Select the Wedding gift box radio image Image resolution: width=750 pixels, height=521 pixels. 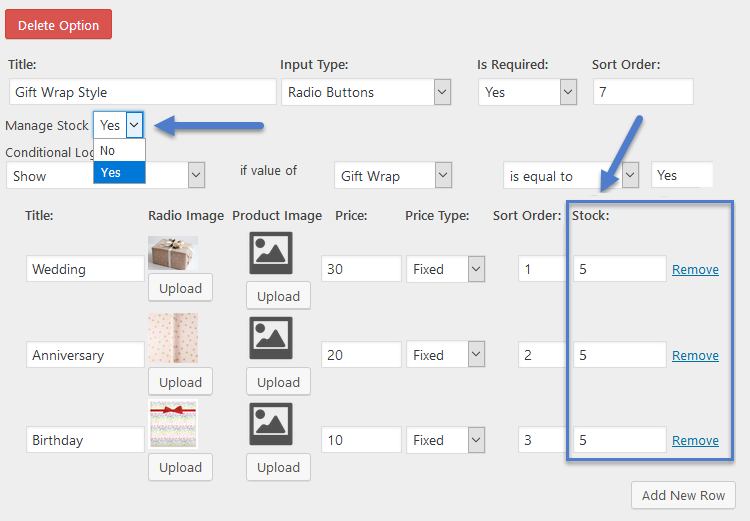173,253
